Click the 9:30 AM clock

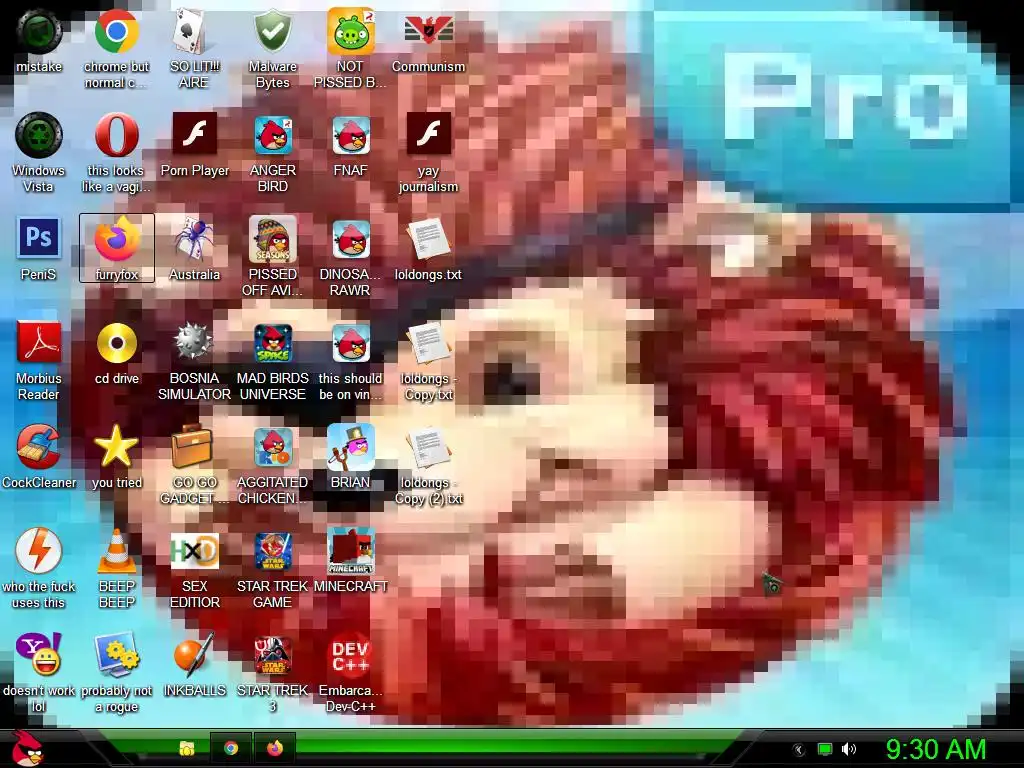(935, 749)
